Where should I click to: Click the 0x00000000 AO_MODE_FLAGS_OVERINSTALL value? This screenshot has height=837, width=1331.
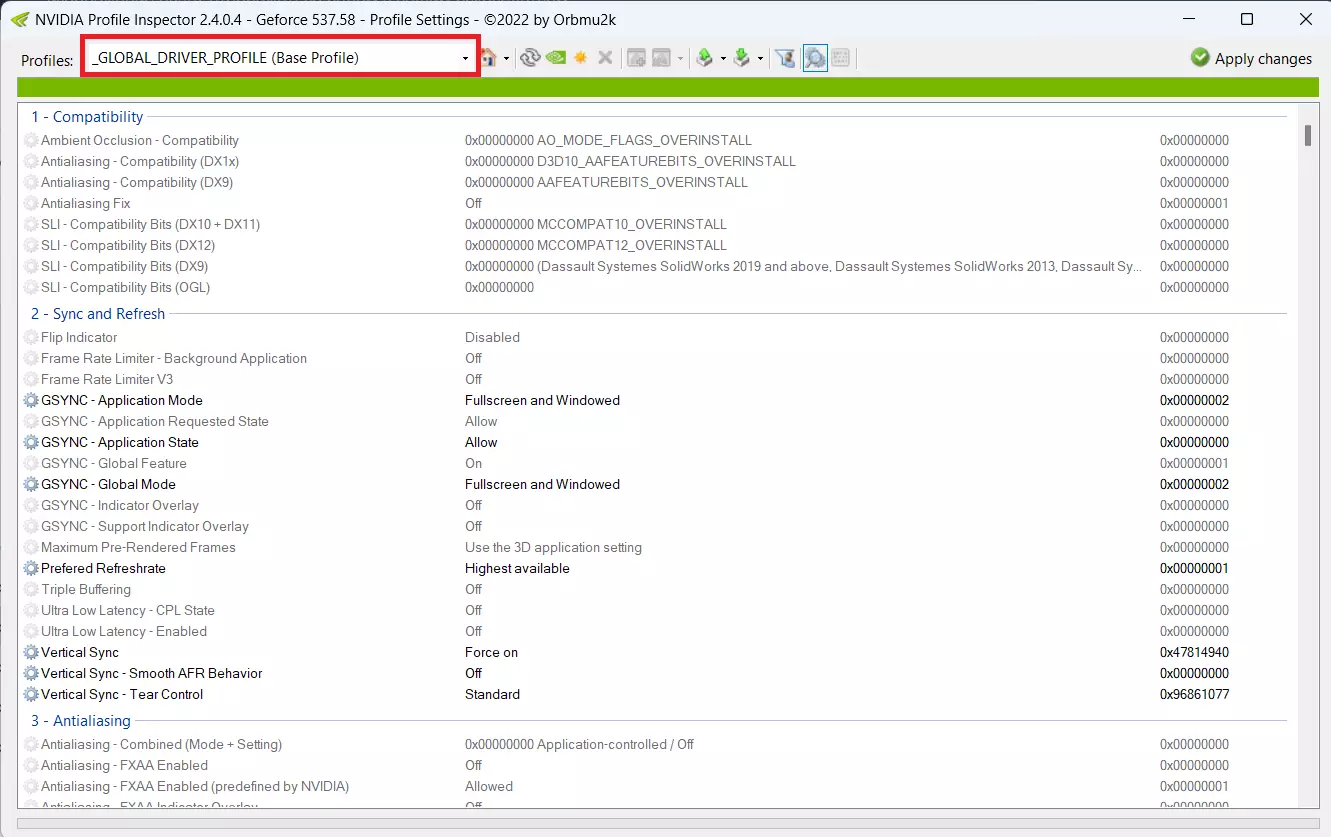[x=608, y=141]
